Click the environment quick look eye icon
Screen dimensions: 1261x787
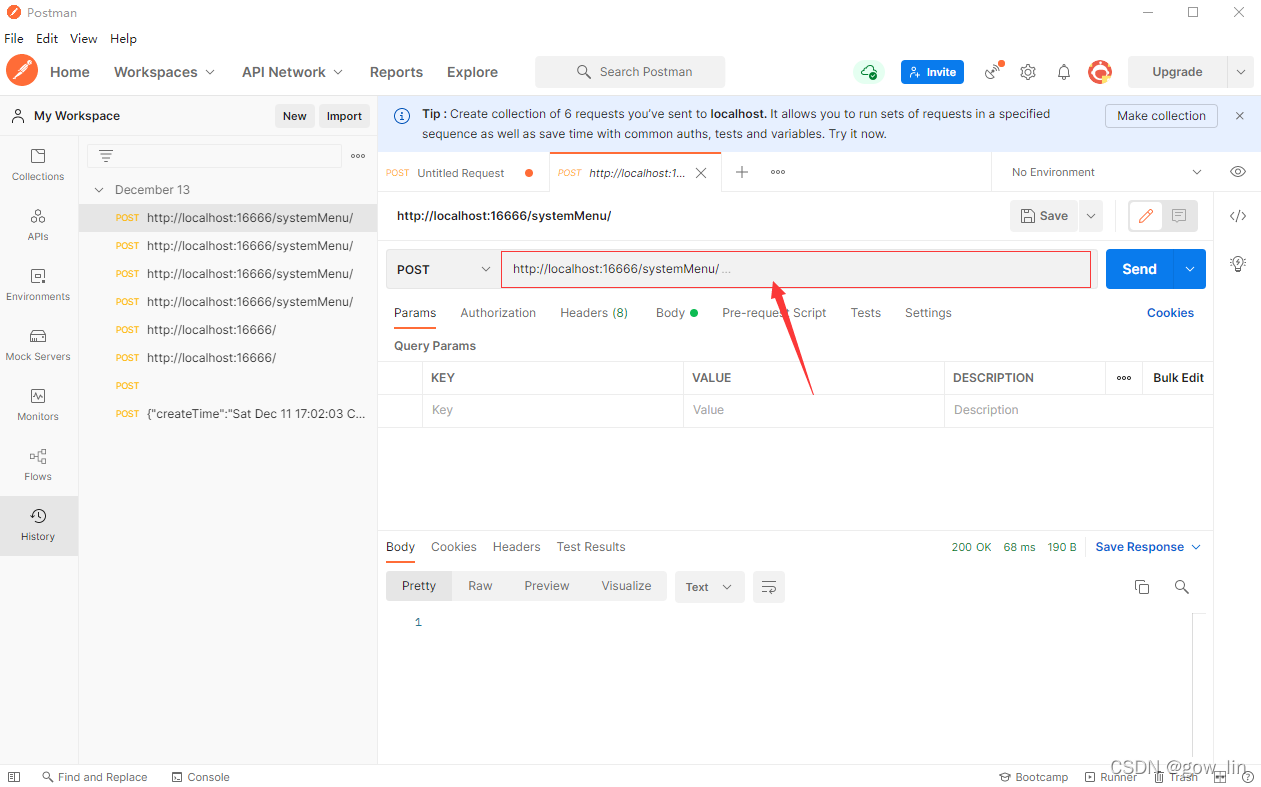coord(1238,172)
